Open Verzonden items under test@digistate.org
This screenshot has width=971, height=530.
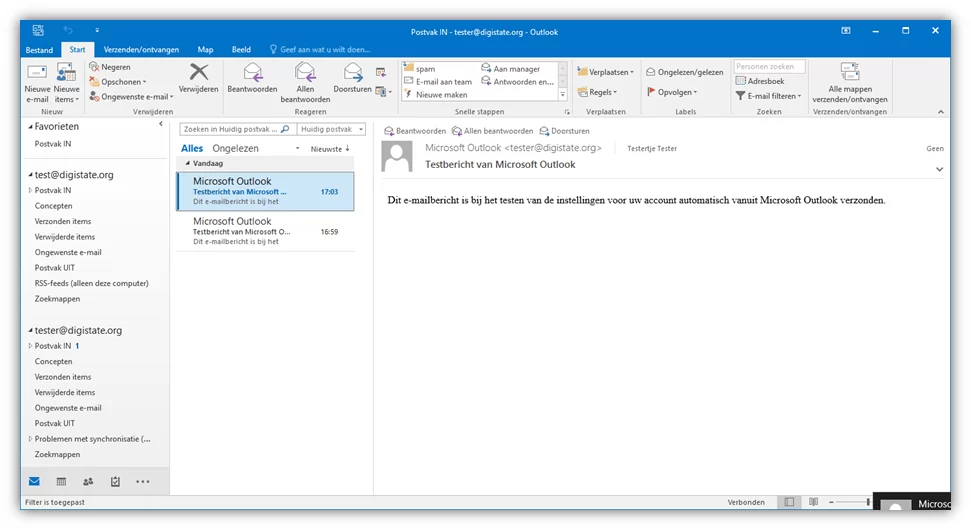click(63, 221)
